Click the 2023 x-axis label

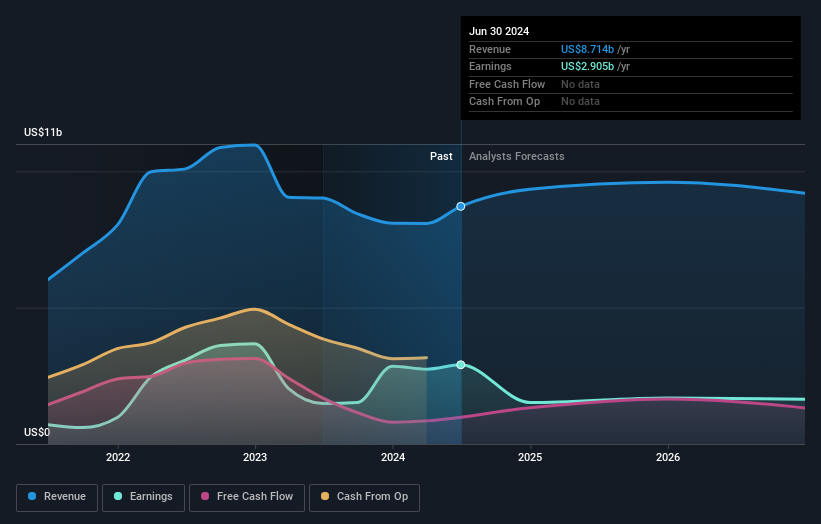tap(255, 457)
